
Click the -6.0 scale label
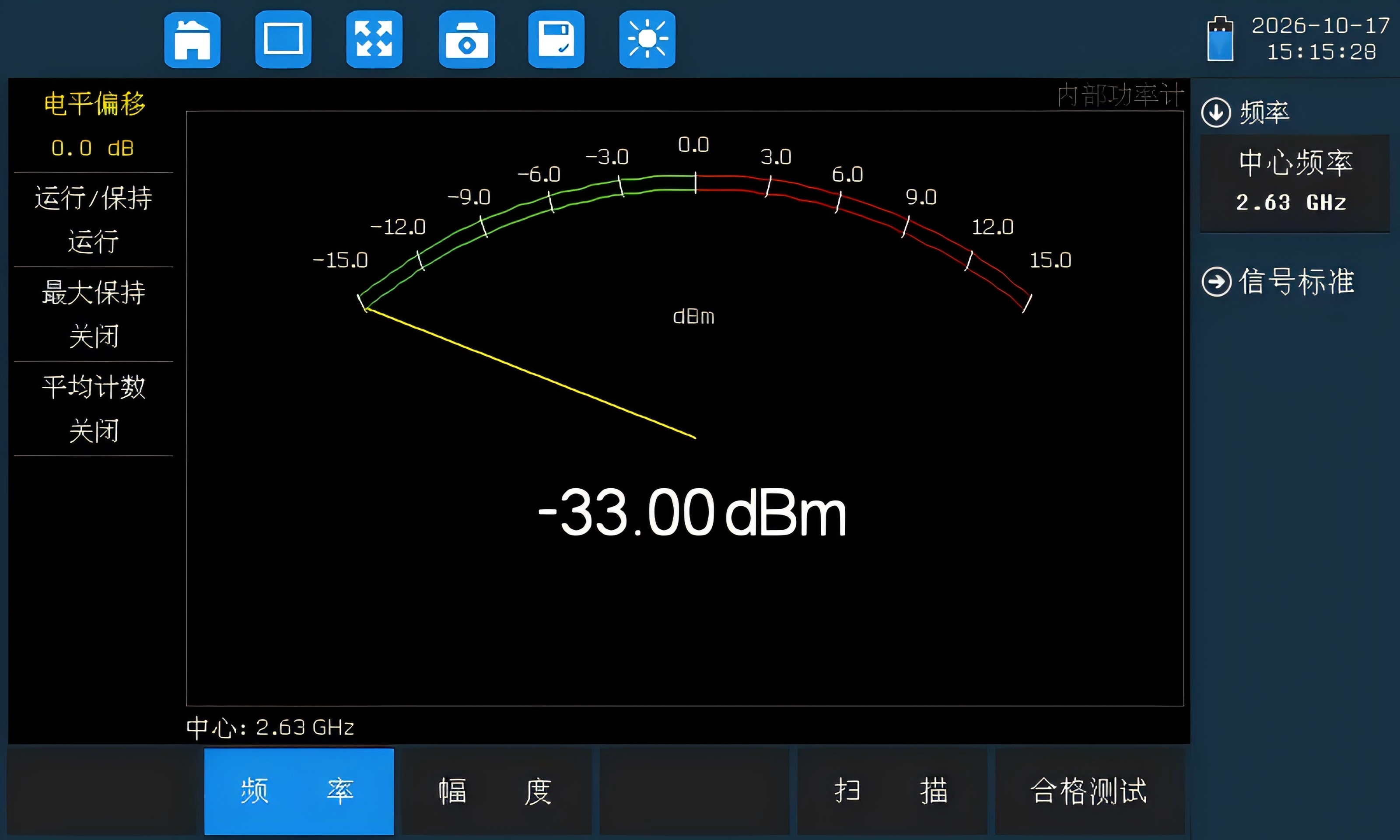click(x=539, y=174)
